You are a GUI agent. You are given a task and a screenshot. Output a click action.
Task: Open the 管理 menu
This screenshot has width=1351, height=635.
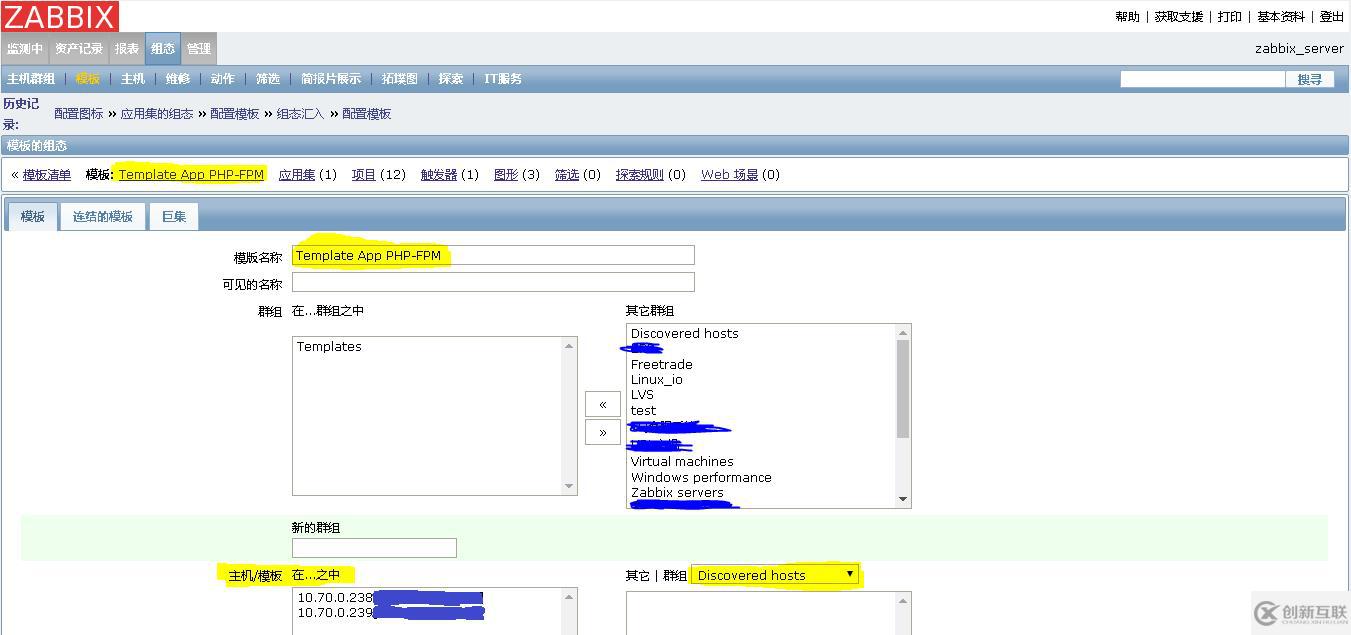pyautogui.click(x=198, y=48)
